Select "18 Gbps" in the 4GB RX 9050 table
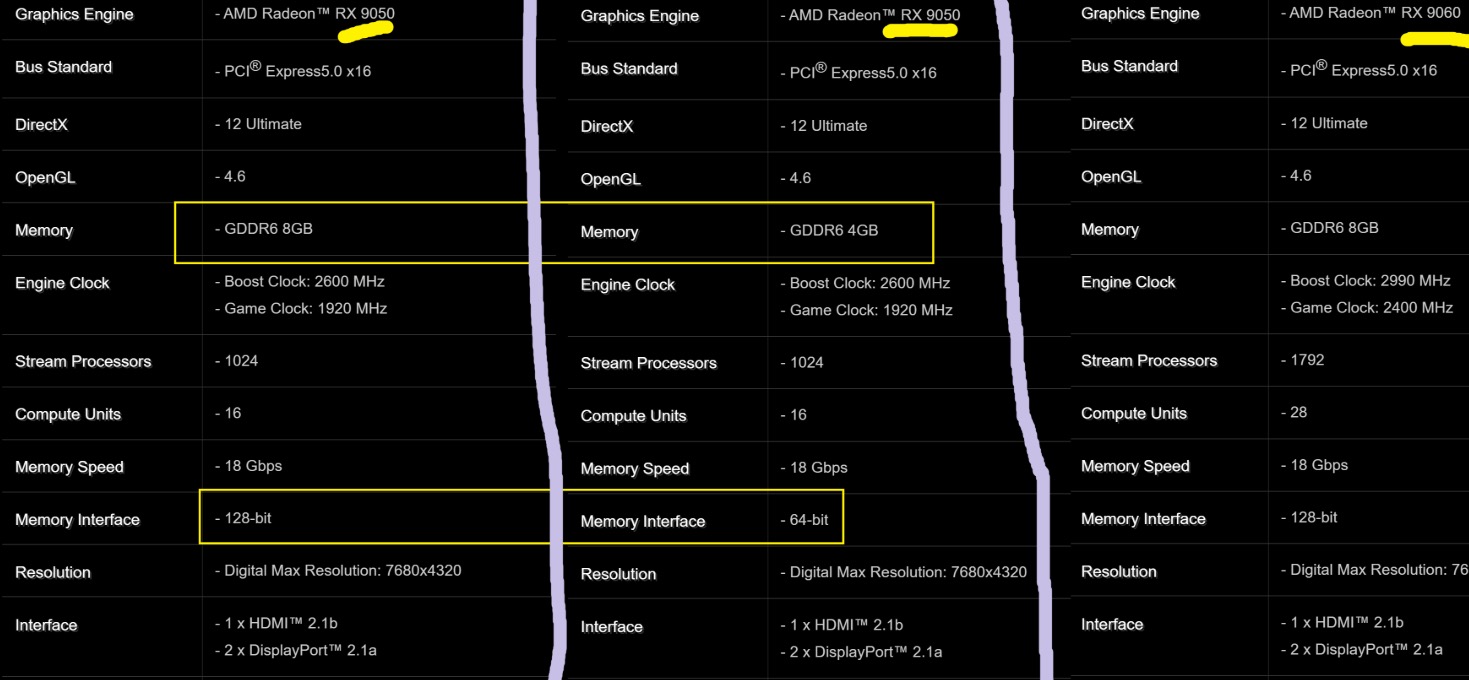The width and height of the screenshot is (1469, 680). pyautogui.click(x=819, y=467)
